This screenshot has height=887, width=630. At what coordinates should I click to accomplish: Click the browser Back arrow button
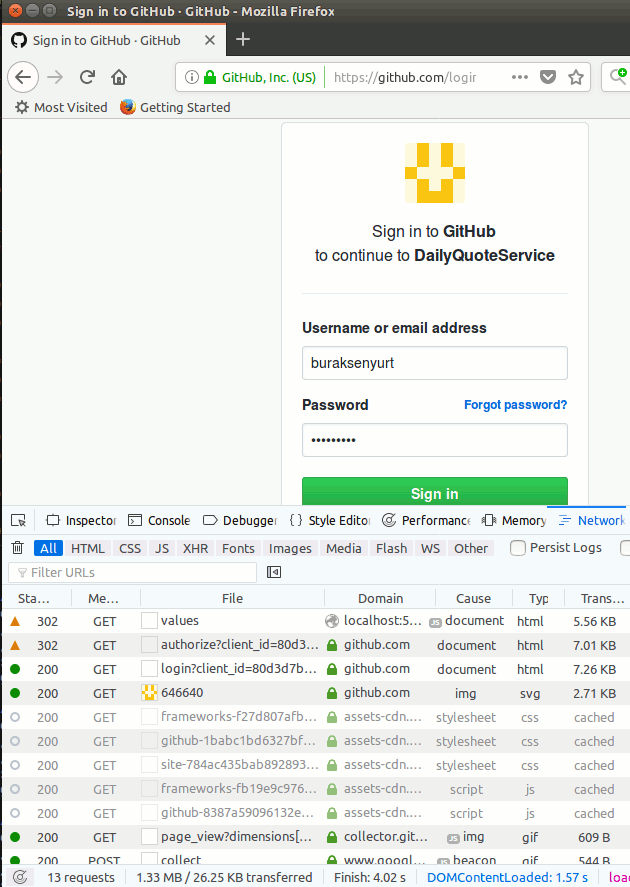pyautogui.click(x=24, y=77)
